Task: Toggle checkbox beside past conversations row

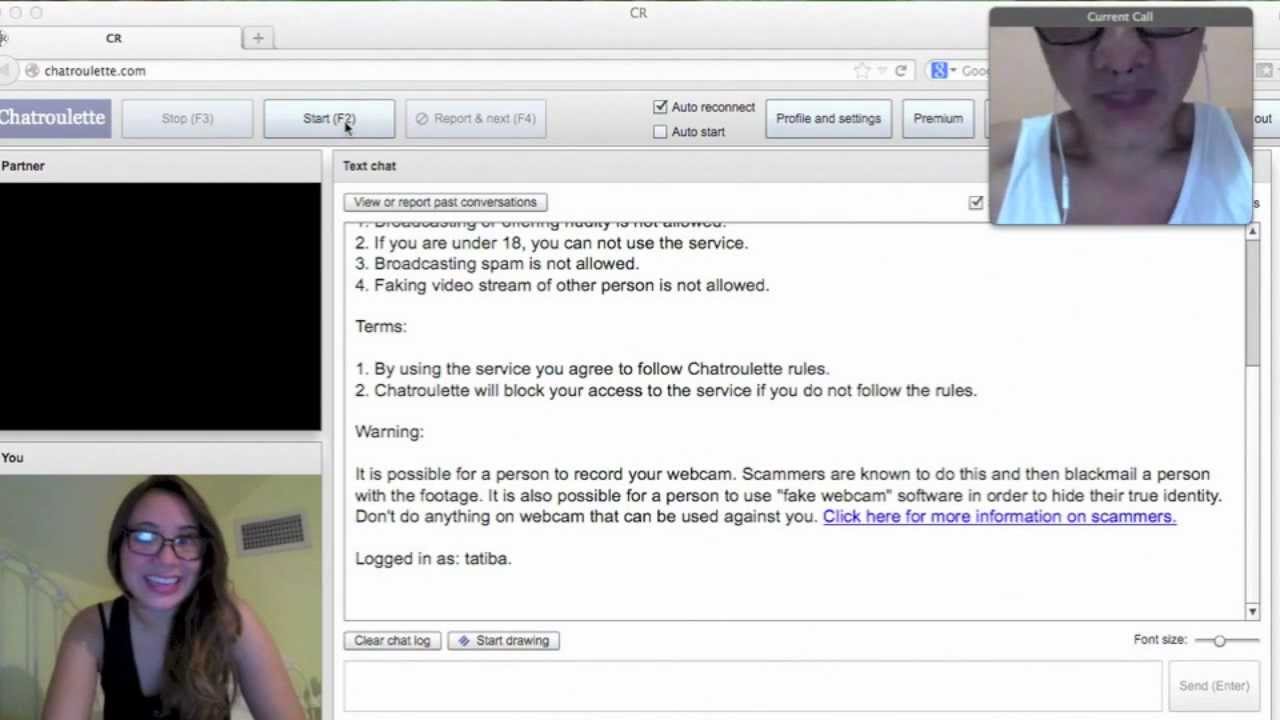Action: (976, 202)
